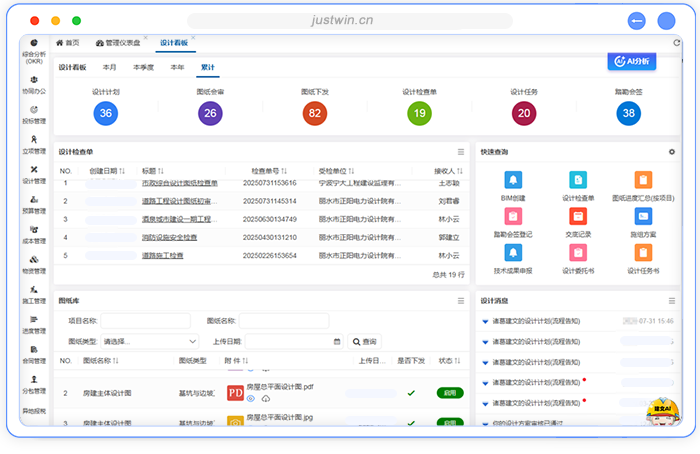Click the settings gear in 快速查询 panel

click(x=672, y=152)
